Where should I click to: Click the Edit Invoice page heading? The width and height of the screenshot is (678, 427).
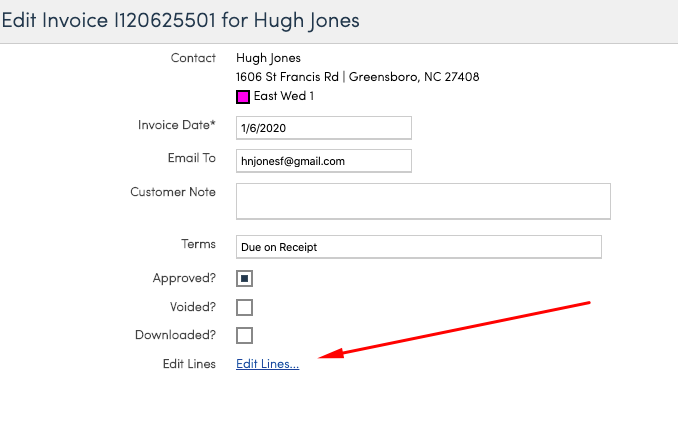point(181,20)
